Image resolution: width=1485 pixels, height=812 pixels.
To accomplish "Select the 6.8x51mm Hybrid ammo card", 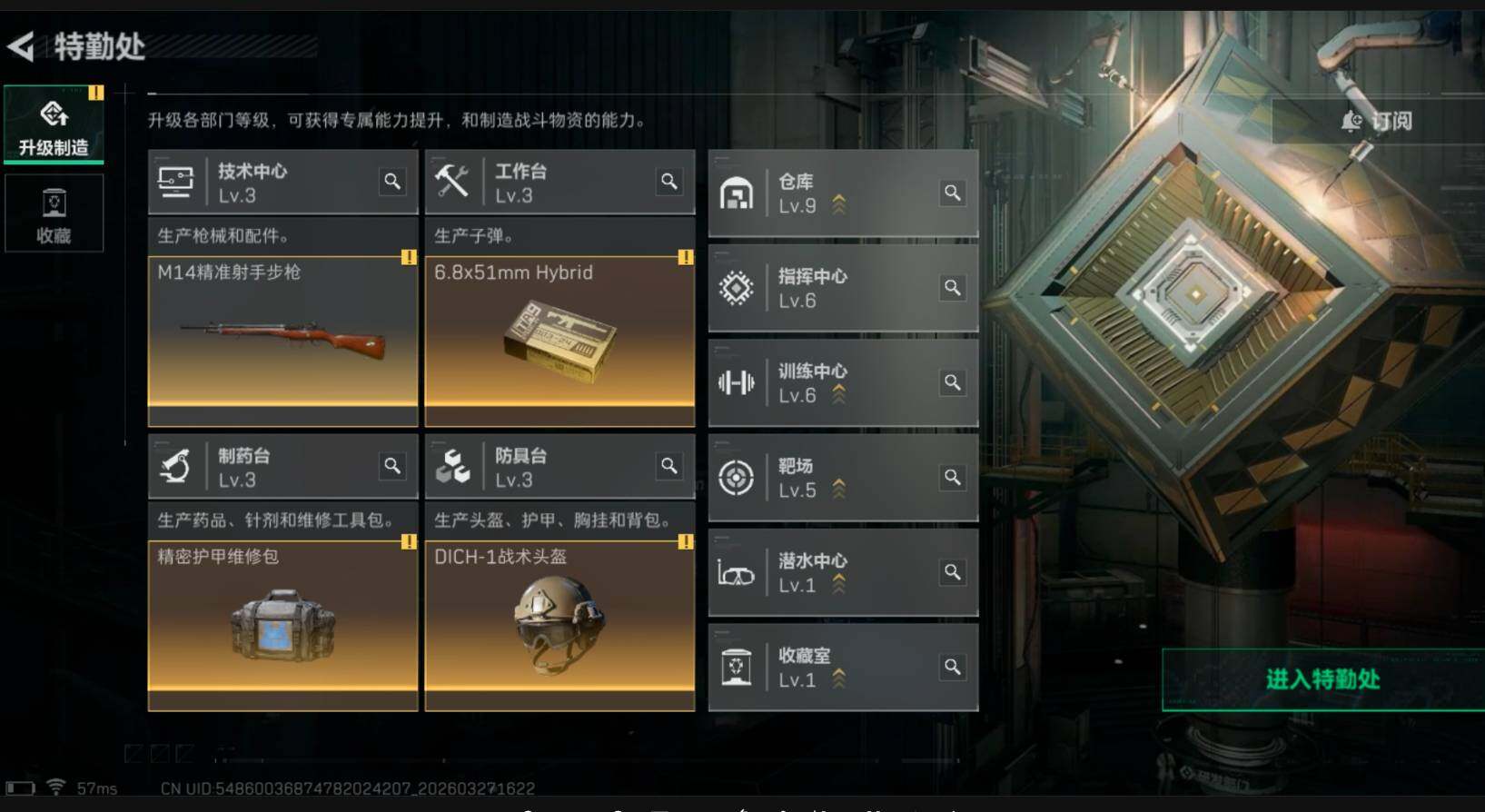I will click(560, 341).
